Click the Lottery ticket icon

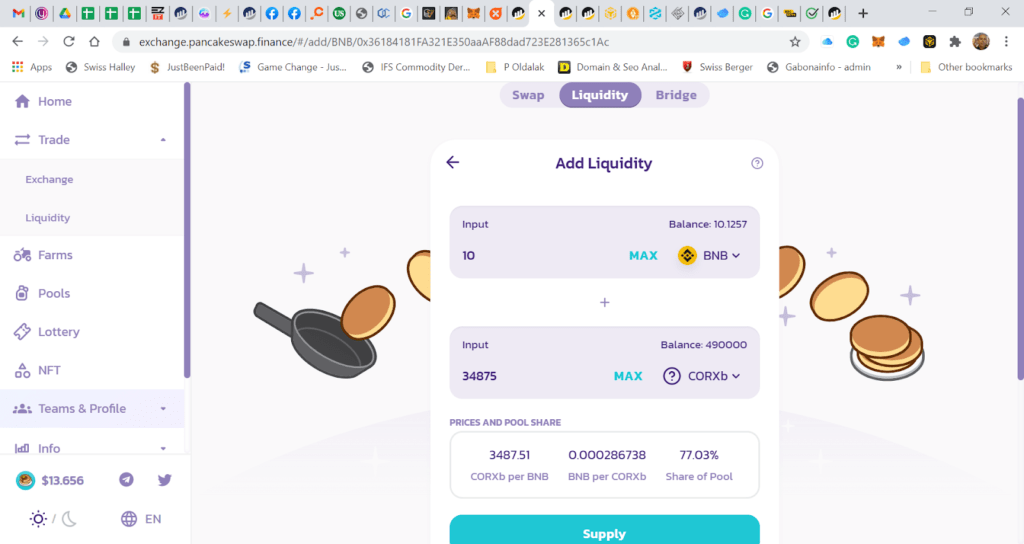22,332
